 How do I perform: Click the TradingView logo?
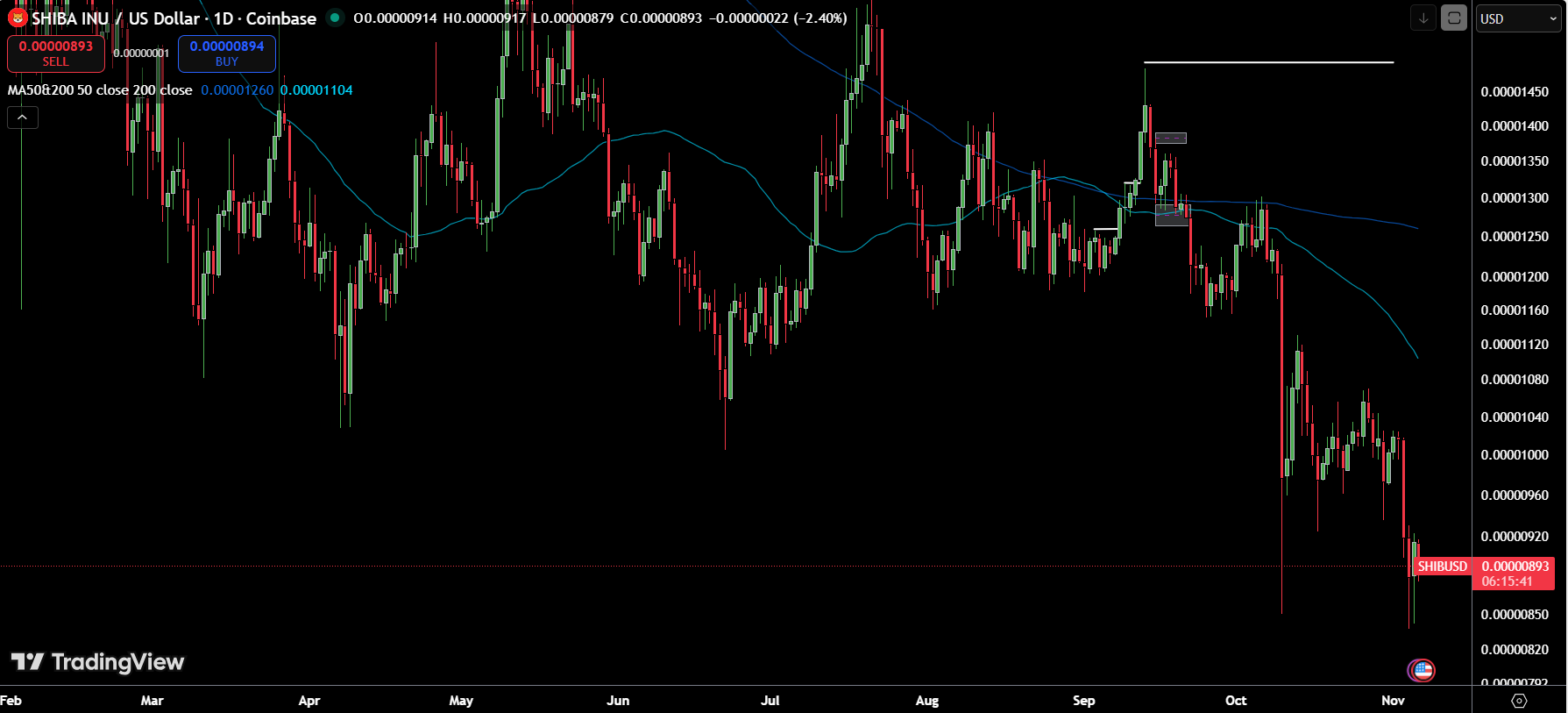point(97,662)
